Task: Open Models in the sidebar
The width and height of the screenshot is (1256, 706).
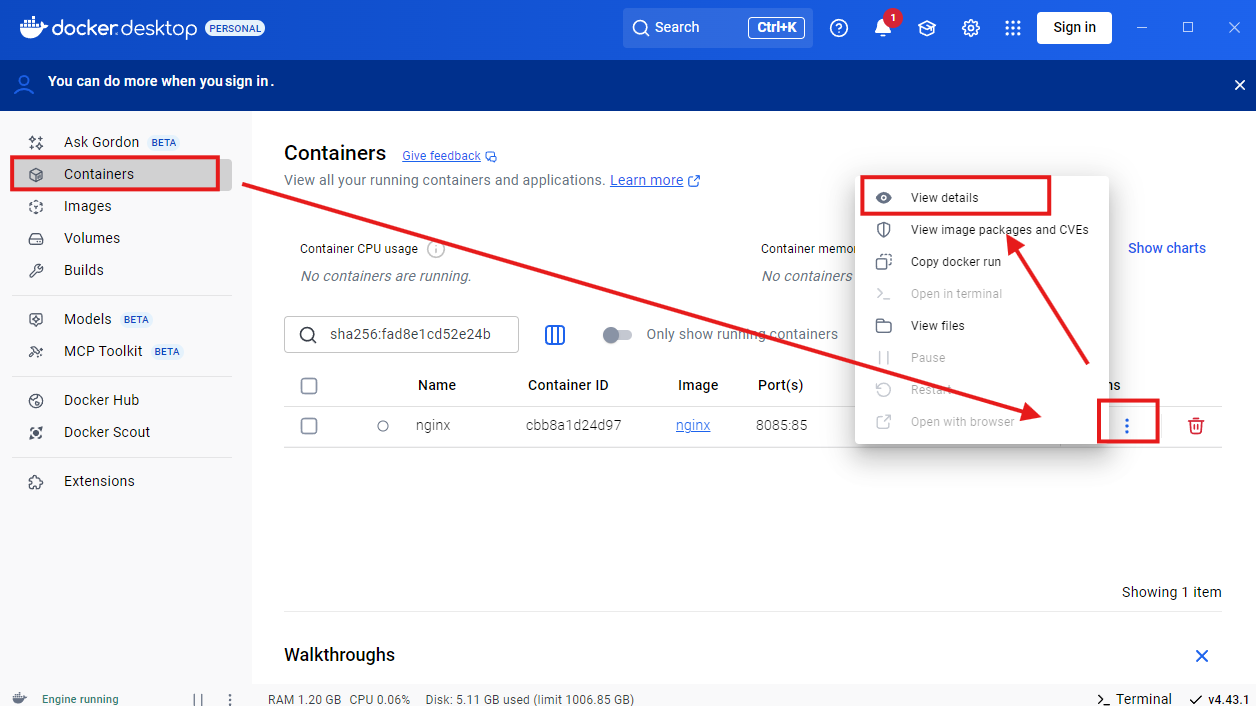Action: tap(121, 319)
